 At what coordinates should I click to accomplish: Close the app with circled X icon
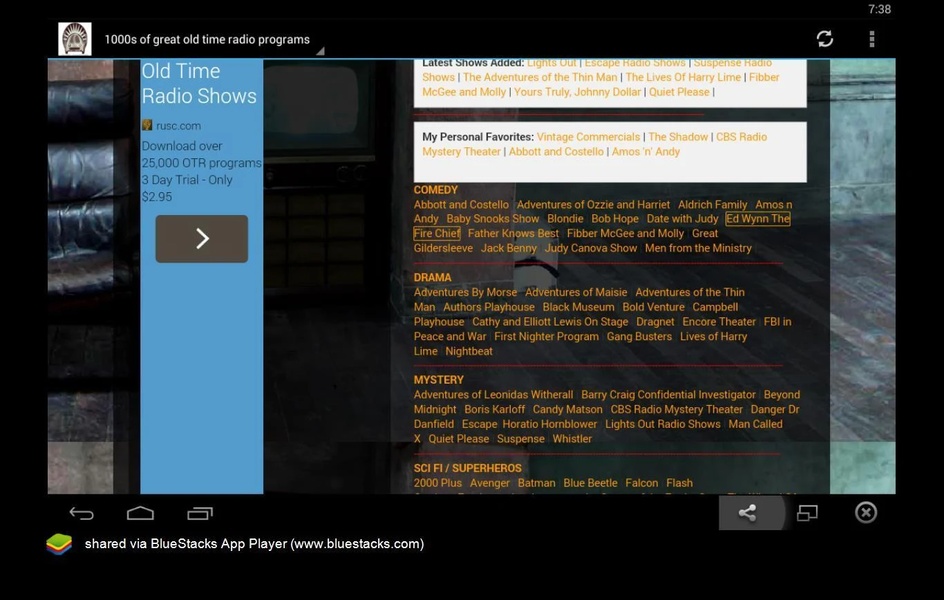(x=866, y=513)
